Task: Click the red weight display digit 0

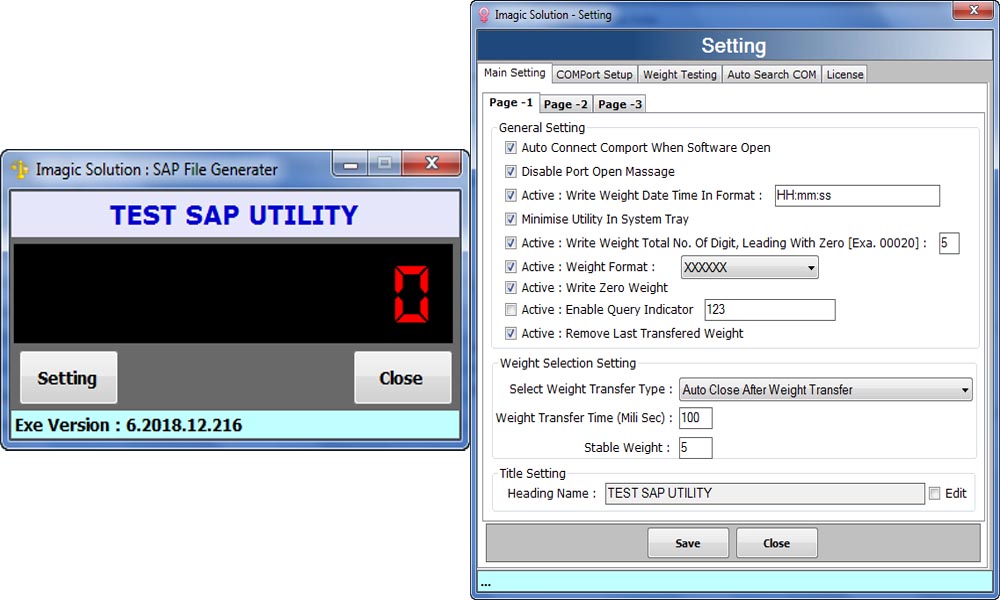Action: tap(411, 294)
